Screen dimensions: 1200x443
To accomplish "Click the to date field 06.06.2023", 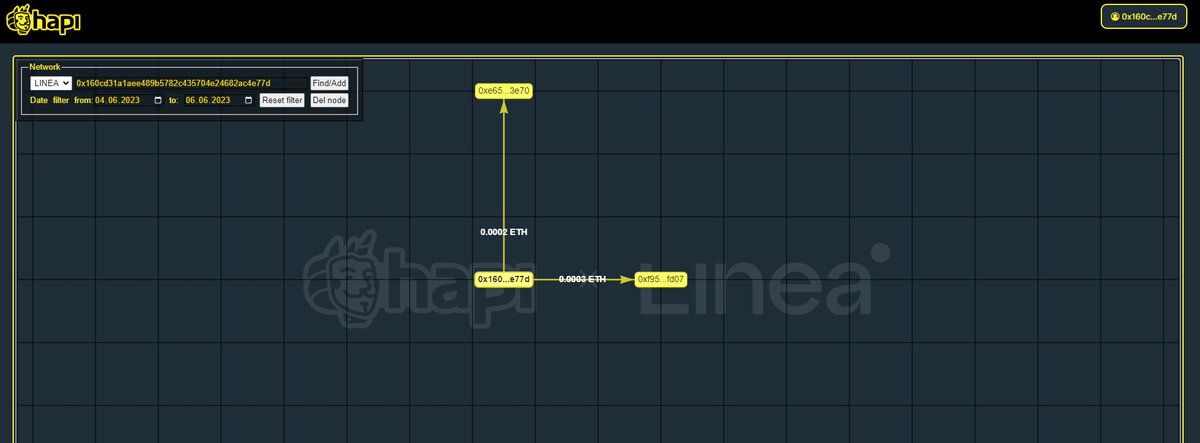I will (219, 100).
